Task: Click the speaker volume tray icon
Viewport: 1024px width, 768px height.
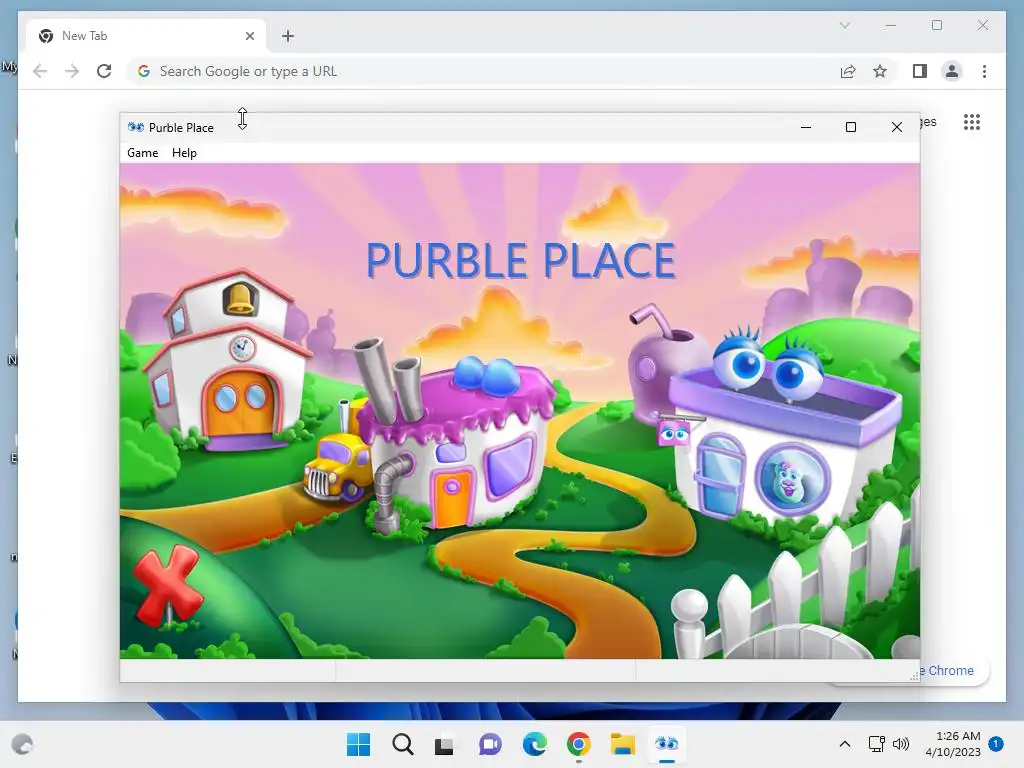Action: tap(901, 744)
